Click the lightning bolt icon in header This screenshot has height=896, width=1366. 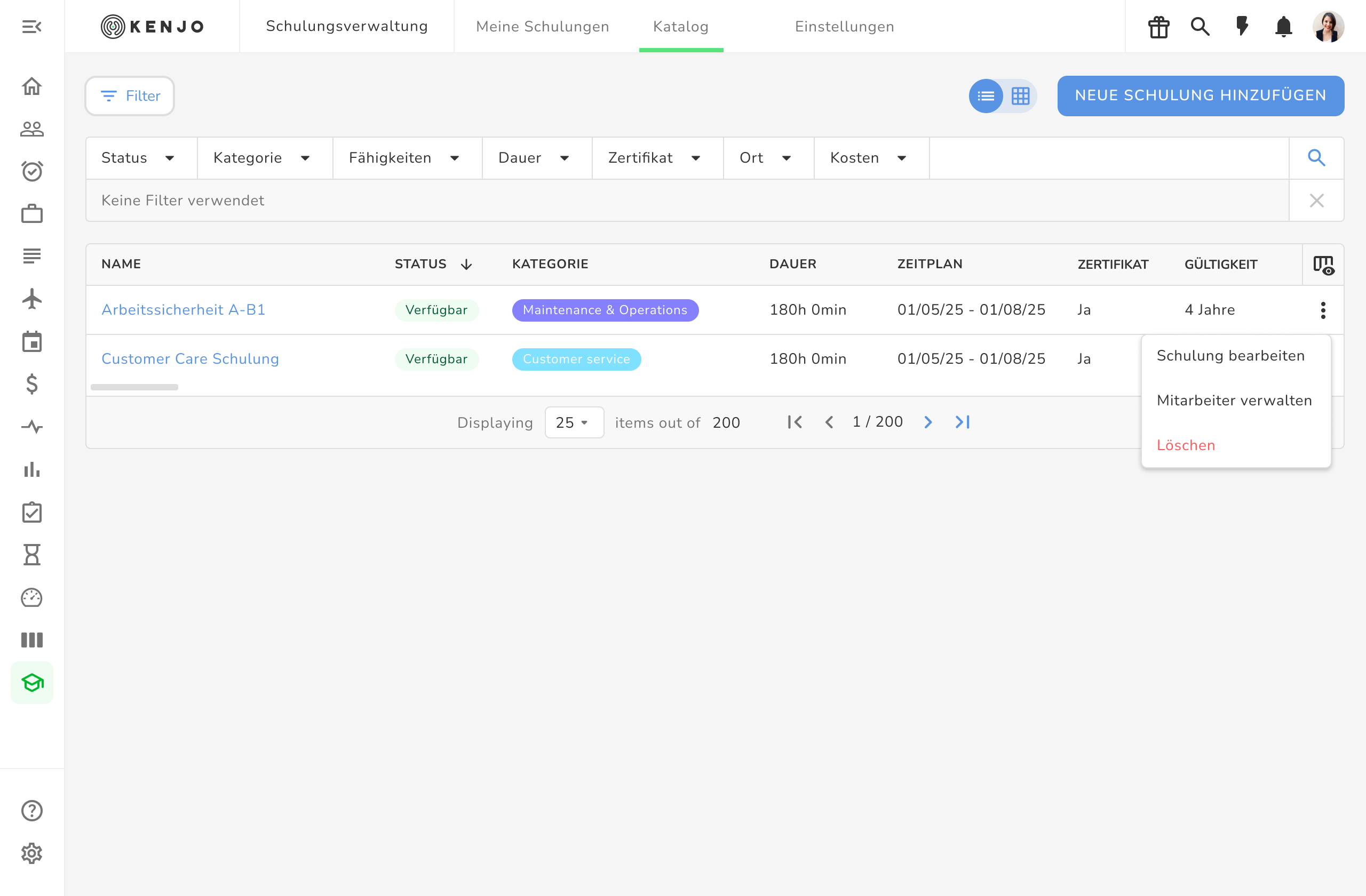point(1242,26)
